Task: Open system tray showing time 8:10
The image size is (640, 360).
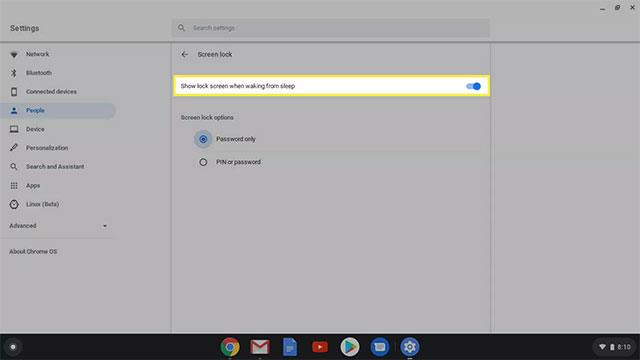Action: 615,347
